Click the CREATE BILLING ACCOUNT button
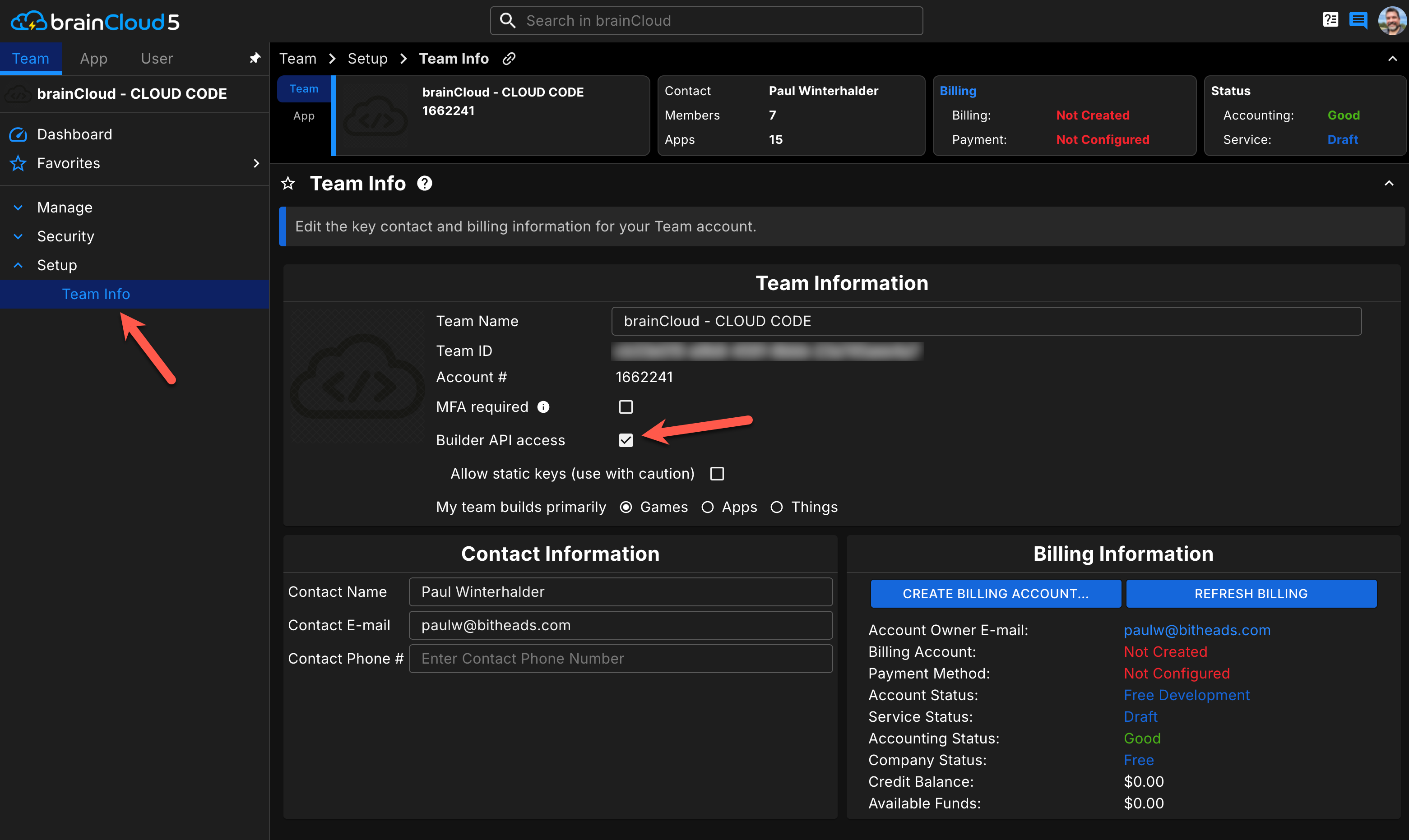The image size is (1409, 840). 995,593
